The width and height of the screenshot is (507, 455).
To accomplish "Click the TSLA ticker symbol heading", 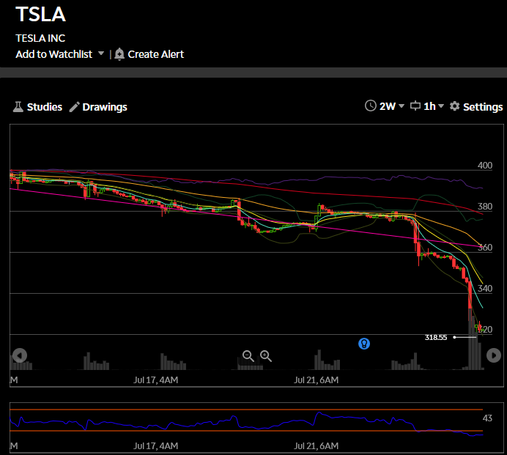I will 41,14.
